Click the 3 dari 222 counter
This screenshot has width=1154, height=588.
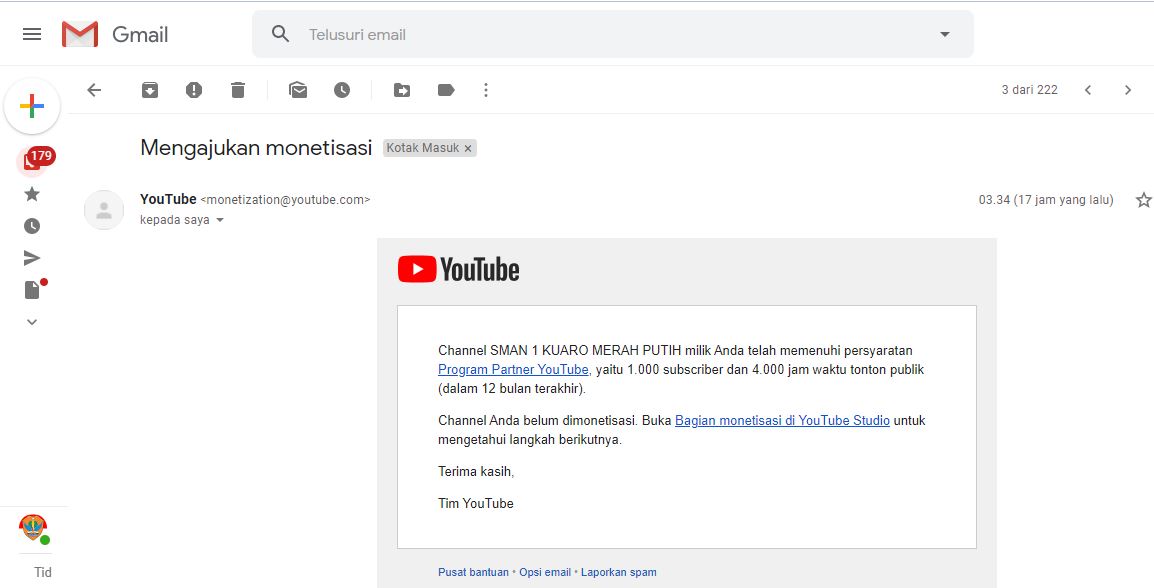coord(1029,90)
